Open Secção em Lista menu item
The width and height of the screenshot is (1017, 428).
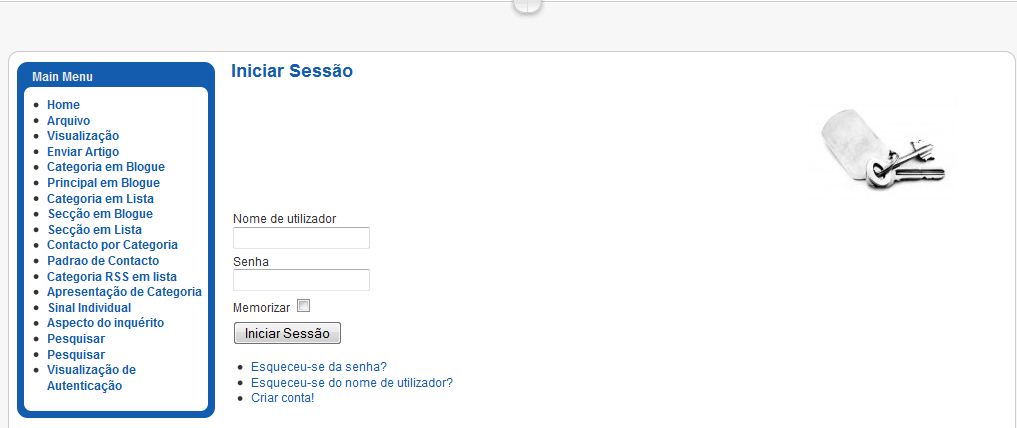(x=95, y=230)
